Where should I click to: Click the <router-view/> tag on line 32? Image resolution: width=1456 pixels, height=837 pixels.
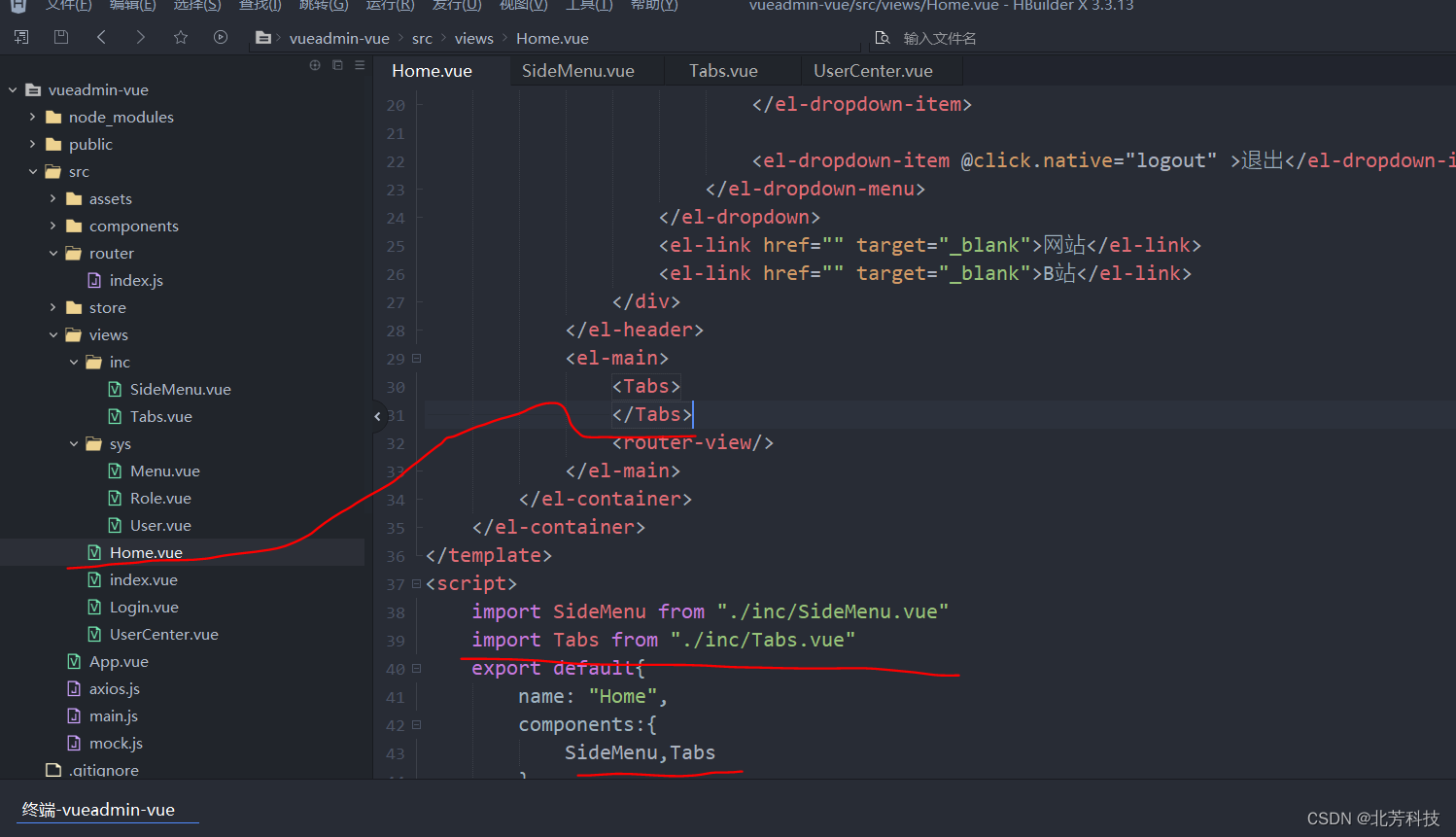click(693, 442)
